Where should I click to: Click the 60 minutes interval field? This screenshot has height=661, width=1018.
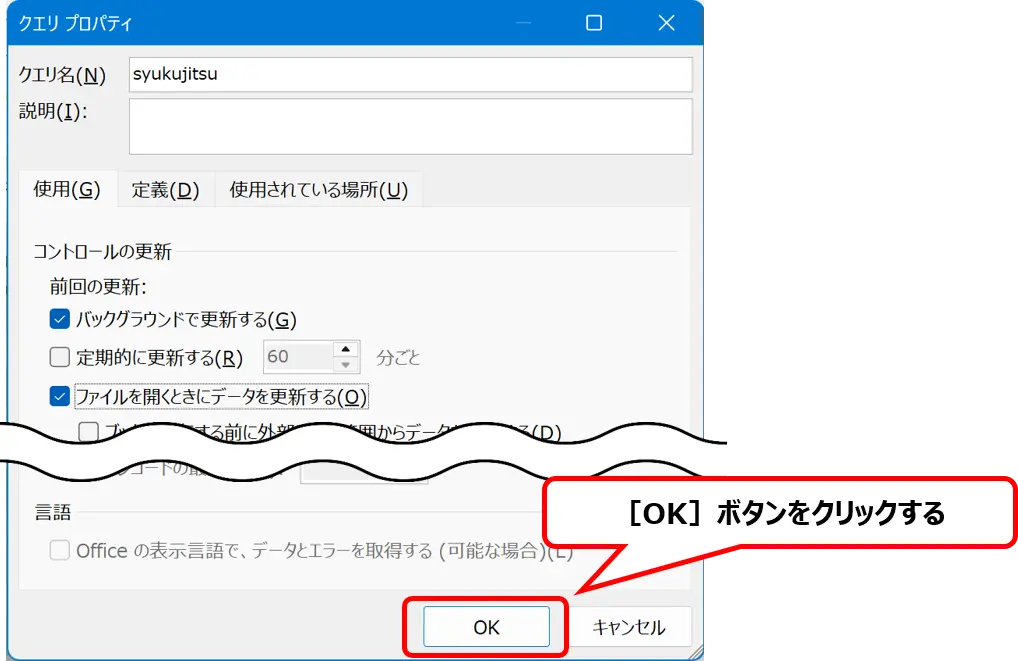coord(299,356)
